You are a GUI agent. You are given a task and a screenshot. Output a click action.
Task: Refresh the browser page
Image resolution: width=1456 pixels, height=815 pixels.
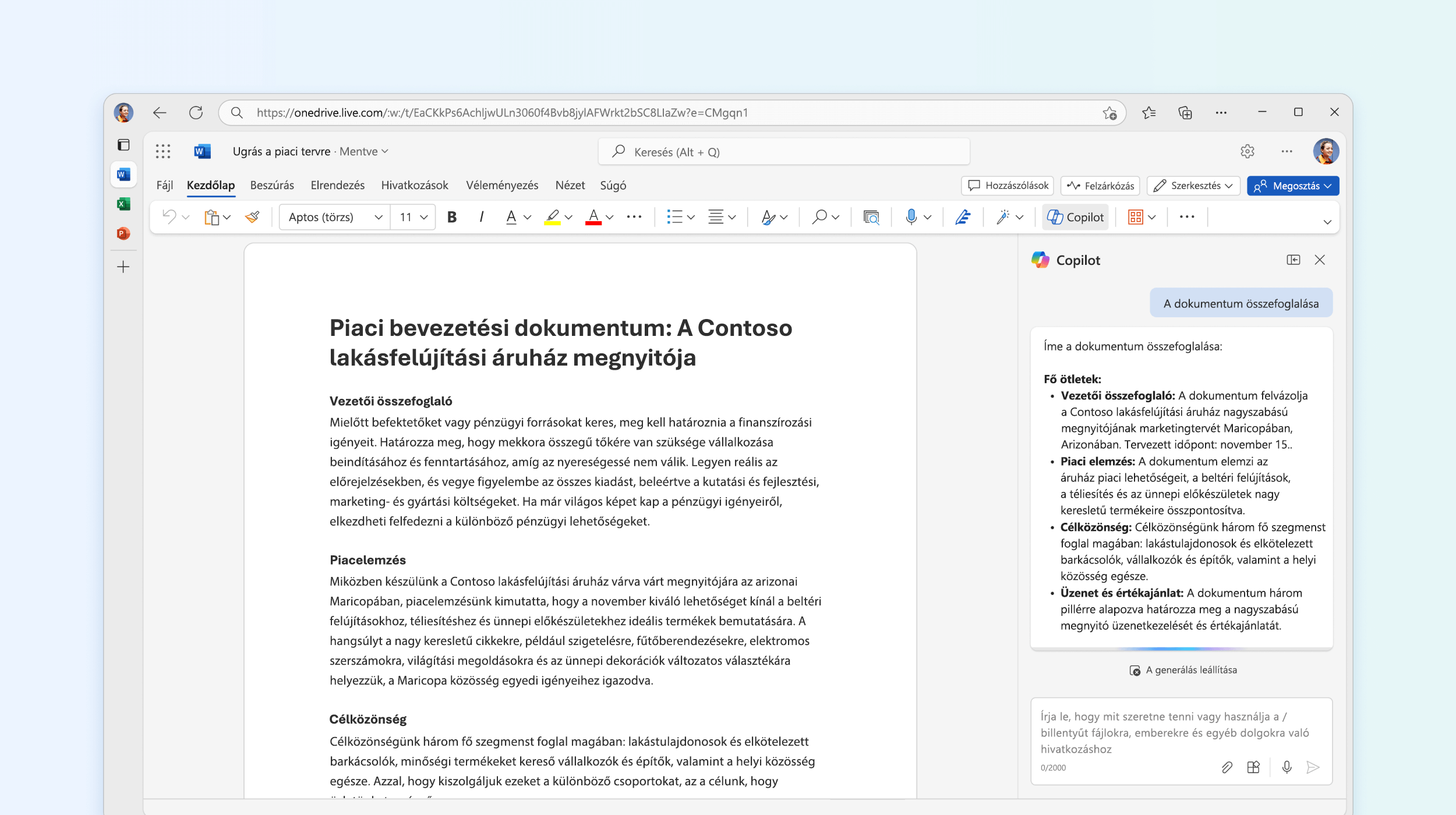(x=196, y=112)
